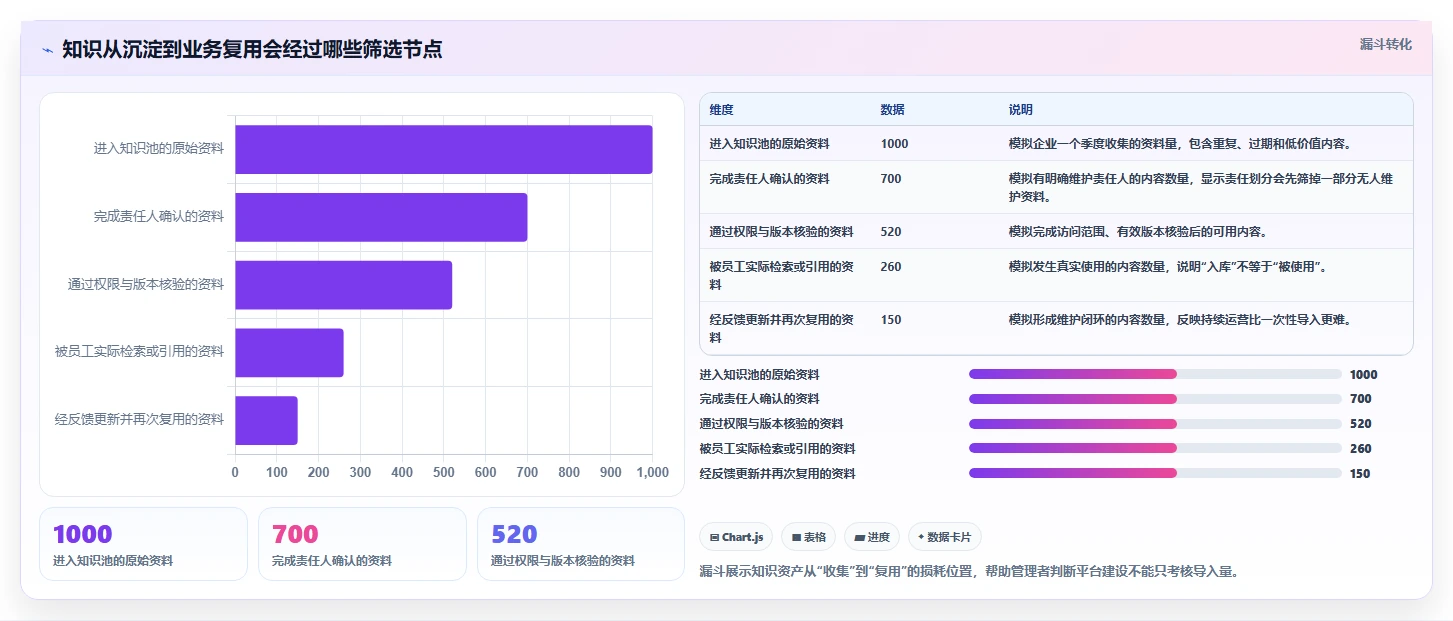
Task: Click the title 知识从沉淀到业务复用会经过哪些筛选节点
Action: tap(252, 50)
